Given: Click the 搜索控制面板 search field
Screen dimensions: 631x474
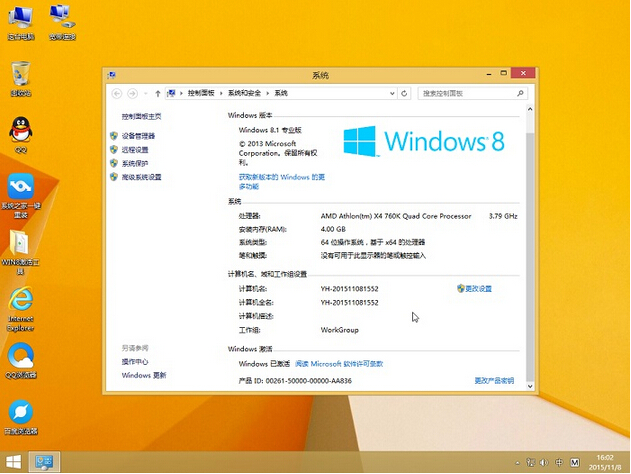Looking at the screenshot, I should 470,93.
